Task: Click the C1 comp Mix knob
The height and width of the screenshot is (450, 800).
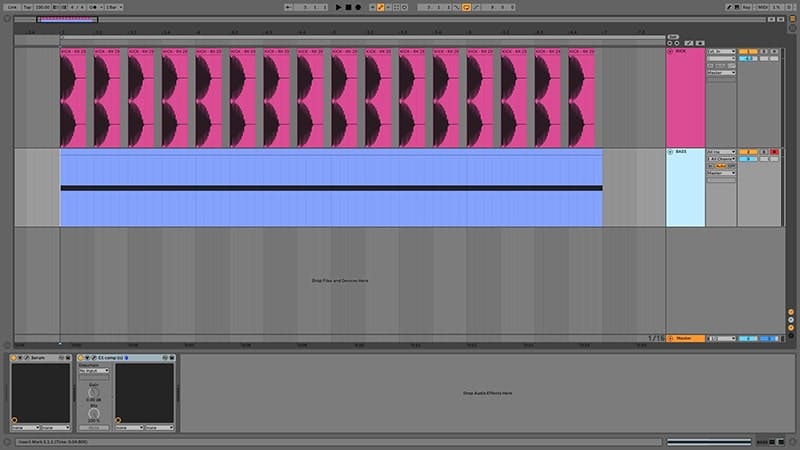Action: (94, 413)
